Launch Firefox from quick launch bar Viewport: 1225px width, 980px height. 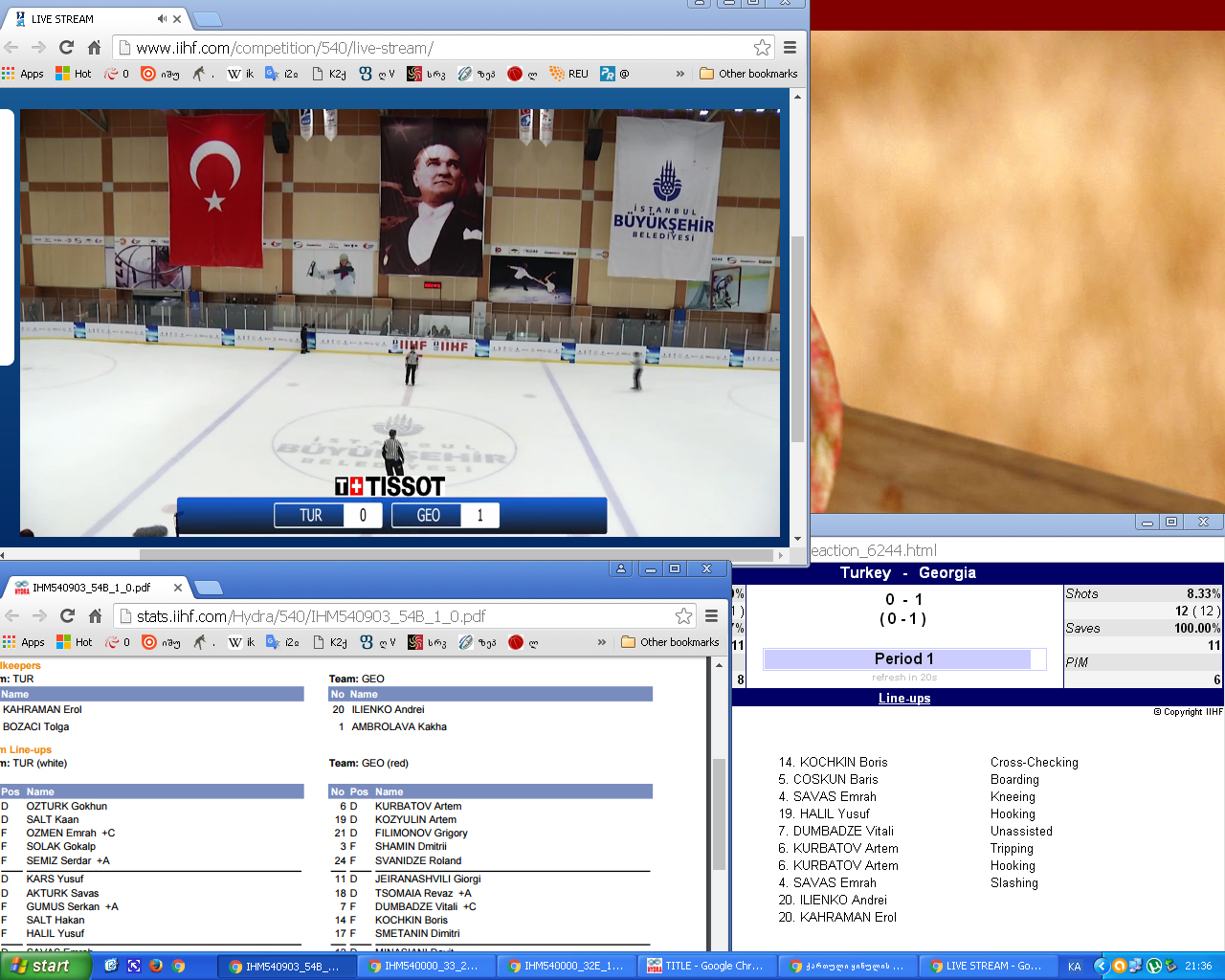tap(155, 966)
